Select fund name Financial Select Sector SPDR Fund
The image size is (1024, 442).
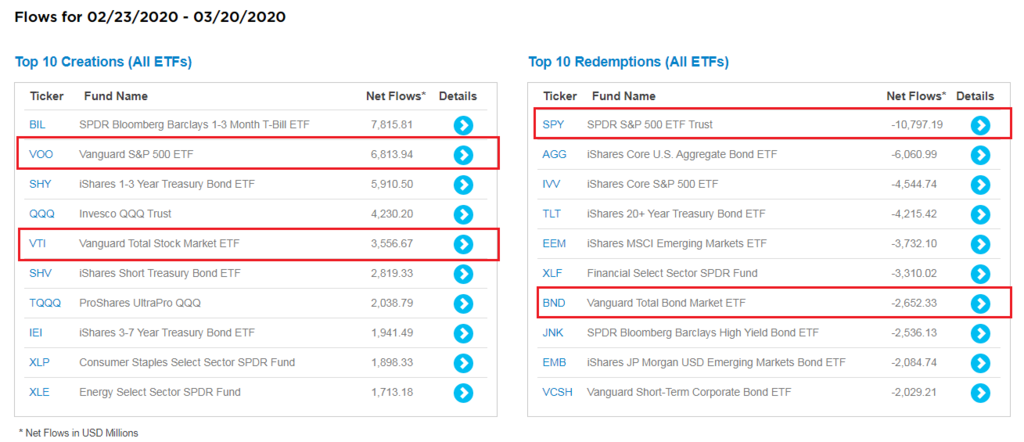click(672, 273)
